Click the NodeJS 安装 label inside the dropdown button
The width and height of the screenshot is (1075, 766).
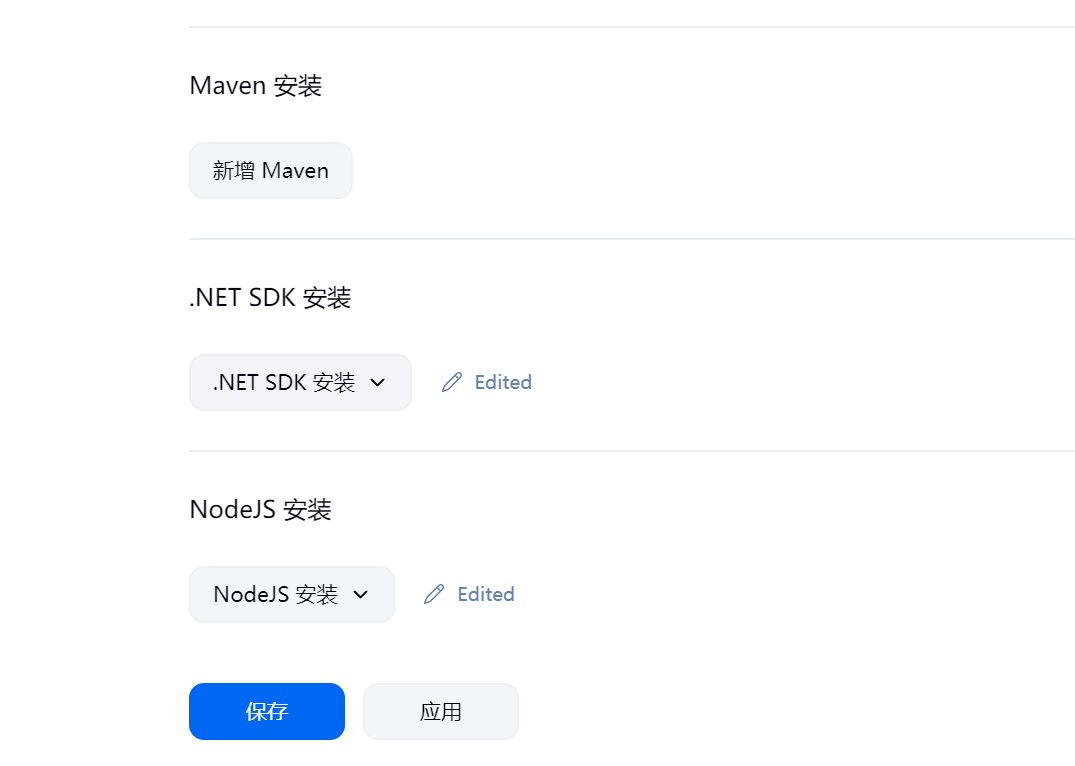(275, 594)
